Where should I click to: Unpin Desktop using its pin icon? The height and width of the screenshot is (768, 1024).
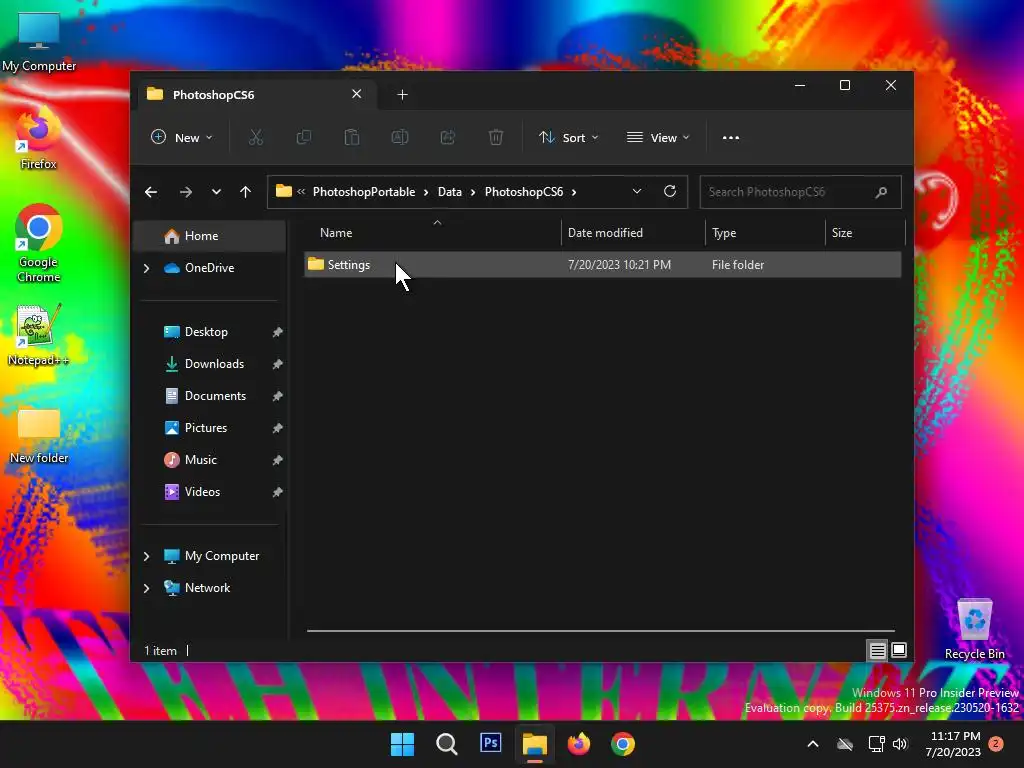(x=277, y=332)
